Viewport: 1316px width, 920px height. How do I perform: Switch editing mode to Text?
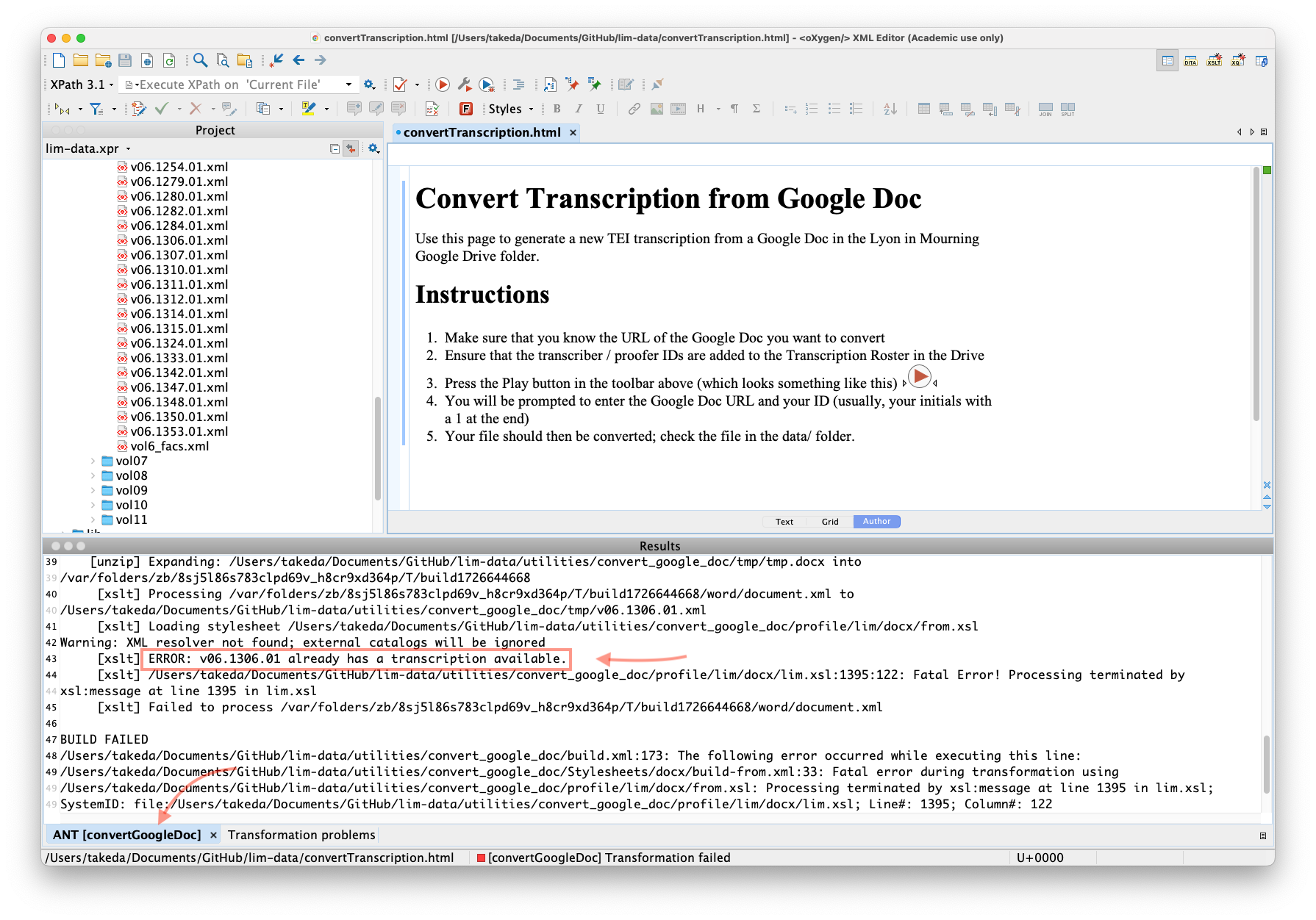pos(784,521)
